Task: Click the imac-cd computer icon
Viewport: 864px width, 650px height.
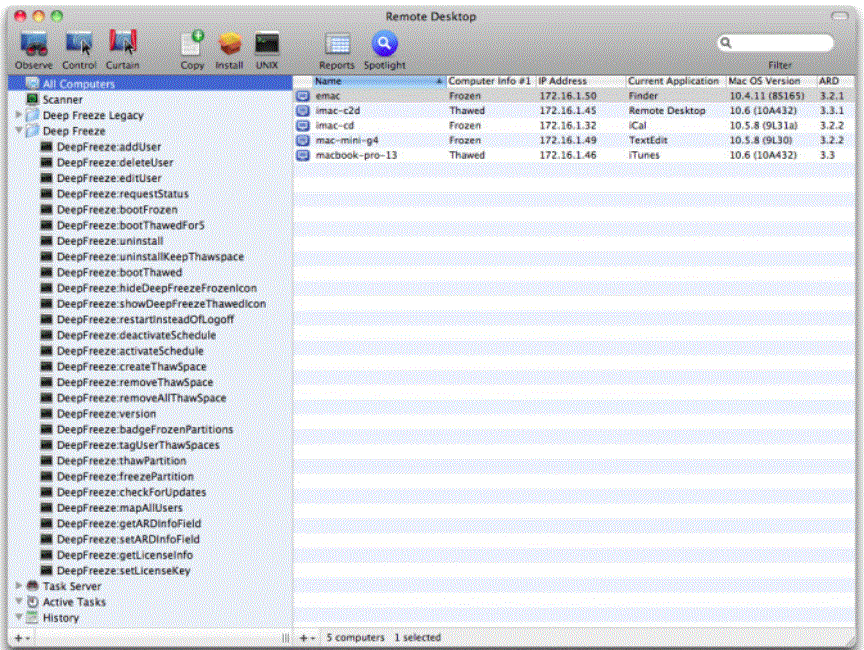Action: [303, 126]
